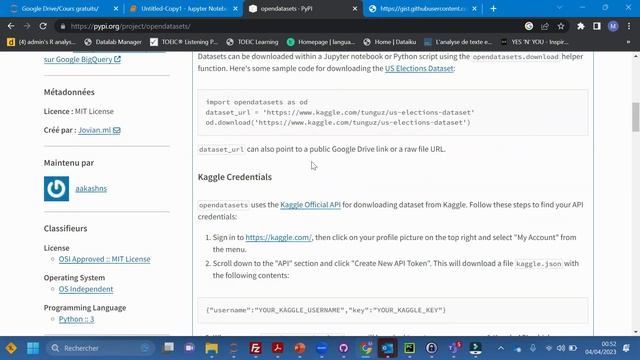The image size is (640, 360).
Task: Open a new browser tab
Action: point(493,8)
